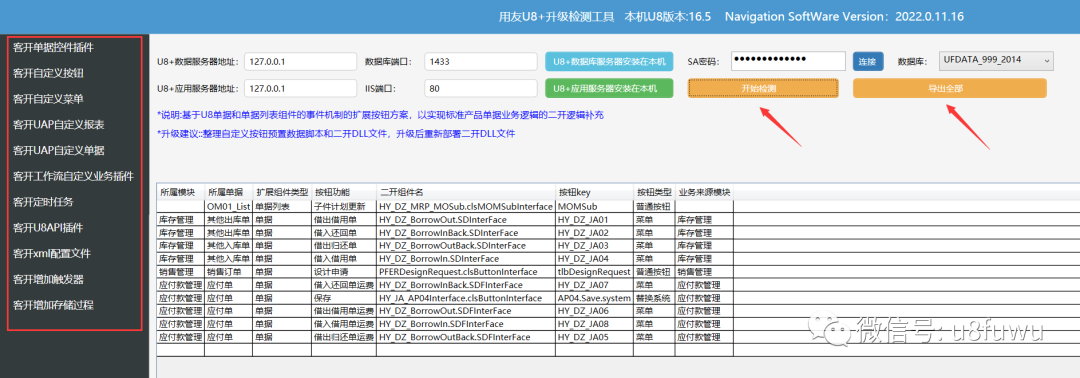Viewport: 1080px width, 378px height.
Task: Select the HY_DZ_JA06 key cell
Action: [x=594, y=311]
